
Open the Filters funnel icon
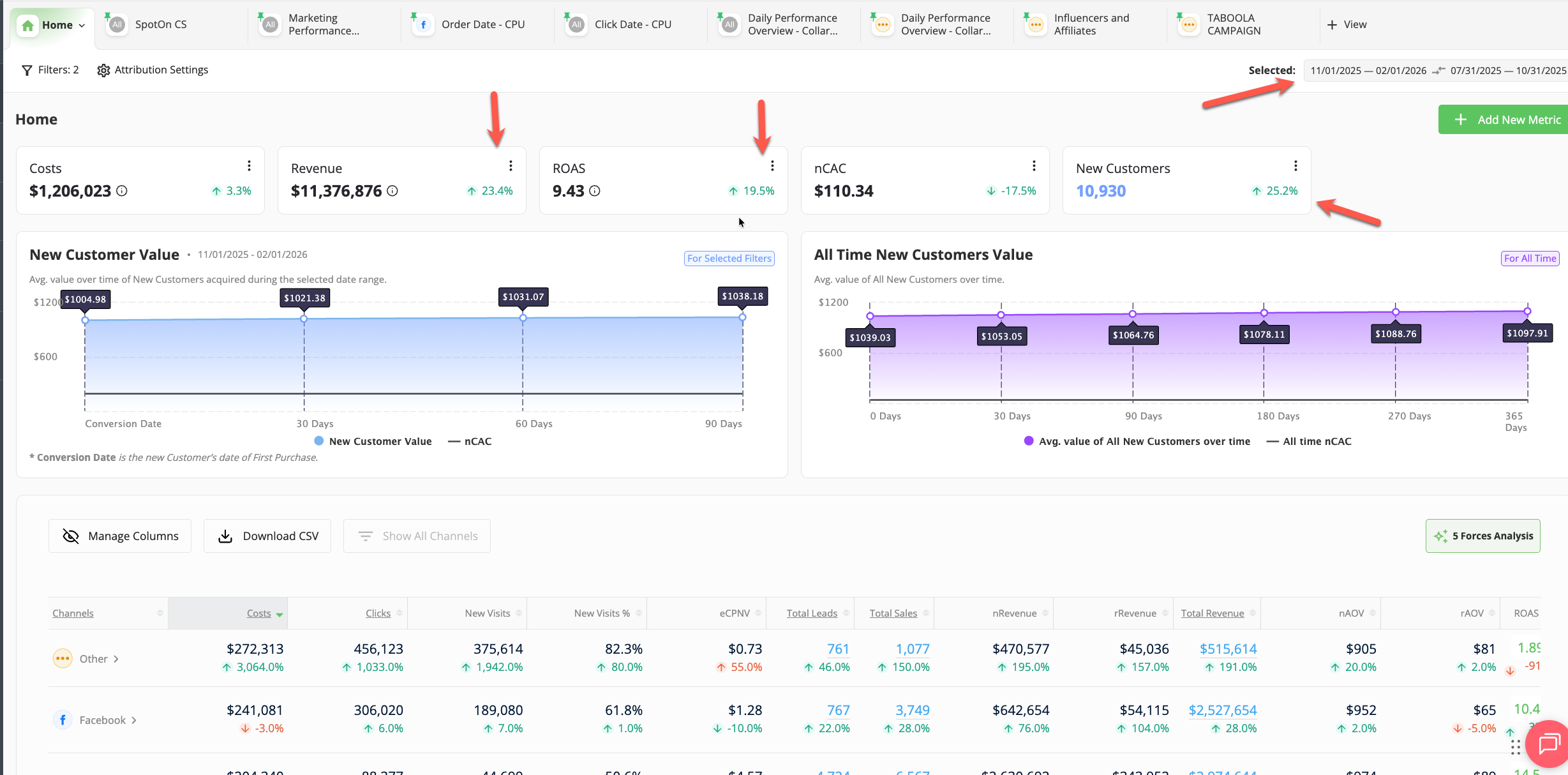coord(27,70)
